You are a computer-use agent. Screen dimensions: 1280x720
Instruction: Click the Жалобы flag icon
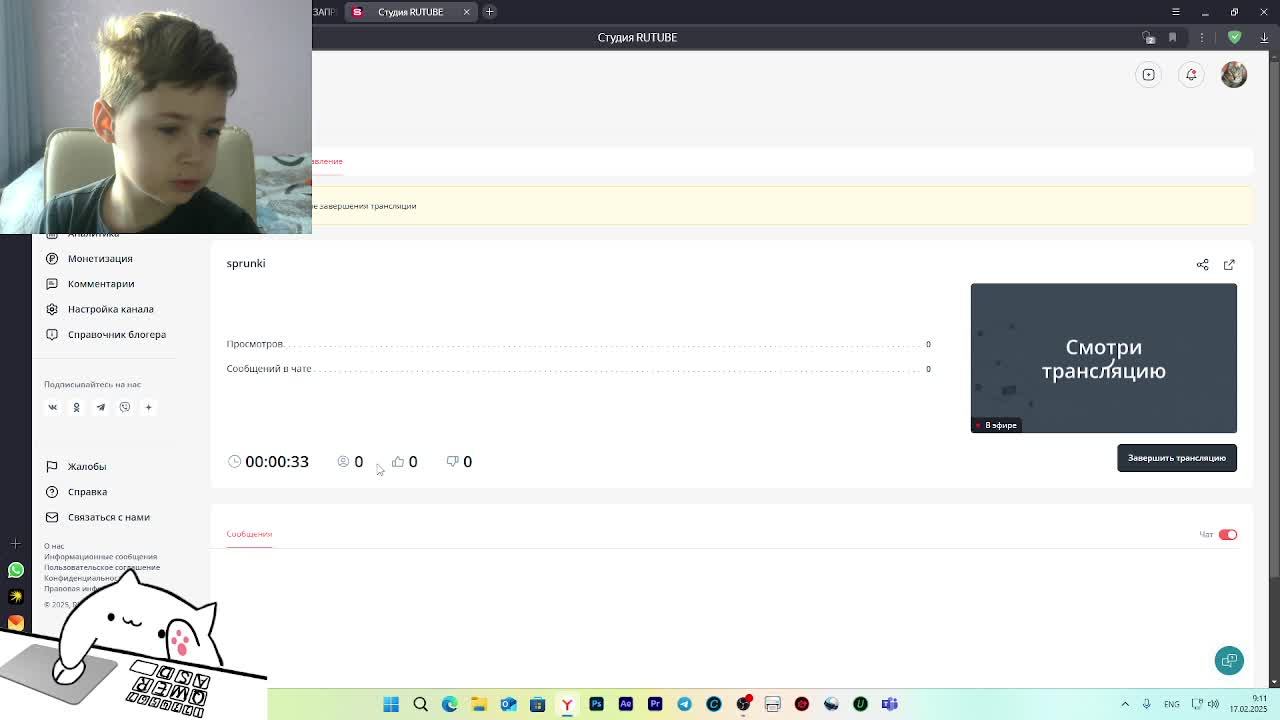[52, 466]
